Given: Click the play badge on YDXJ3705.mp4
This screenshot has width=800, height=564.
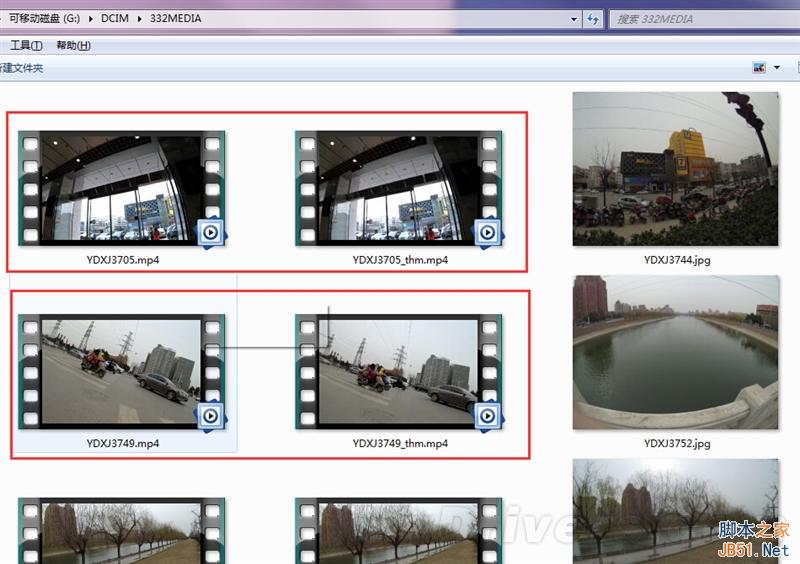Looking at the screenshot, I should [211, 233].
